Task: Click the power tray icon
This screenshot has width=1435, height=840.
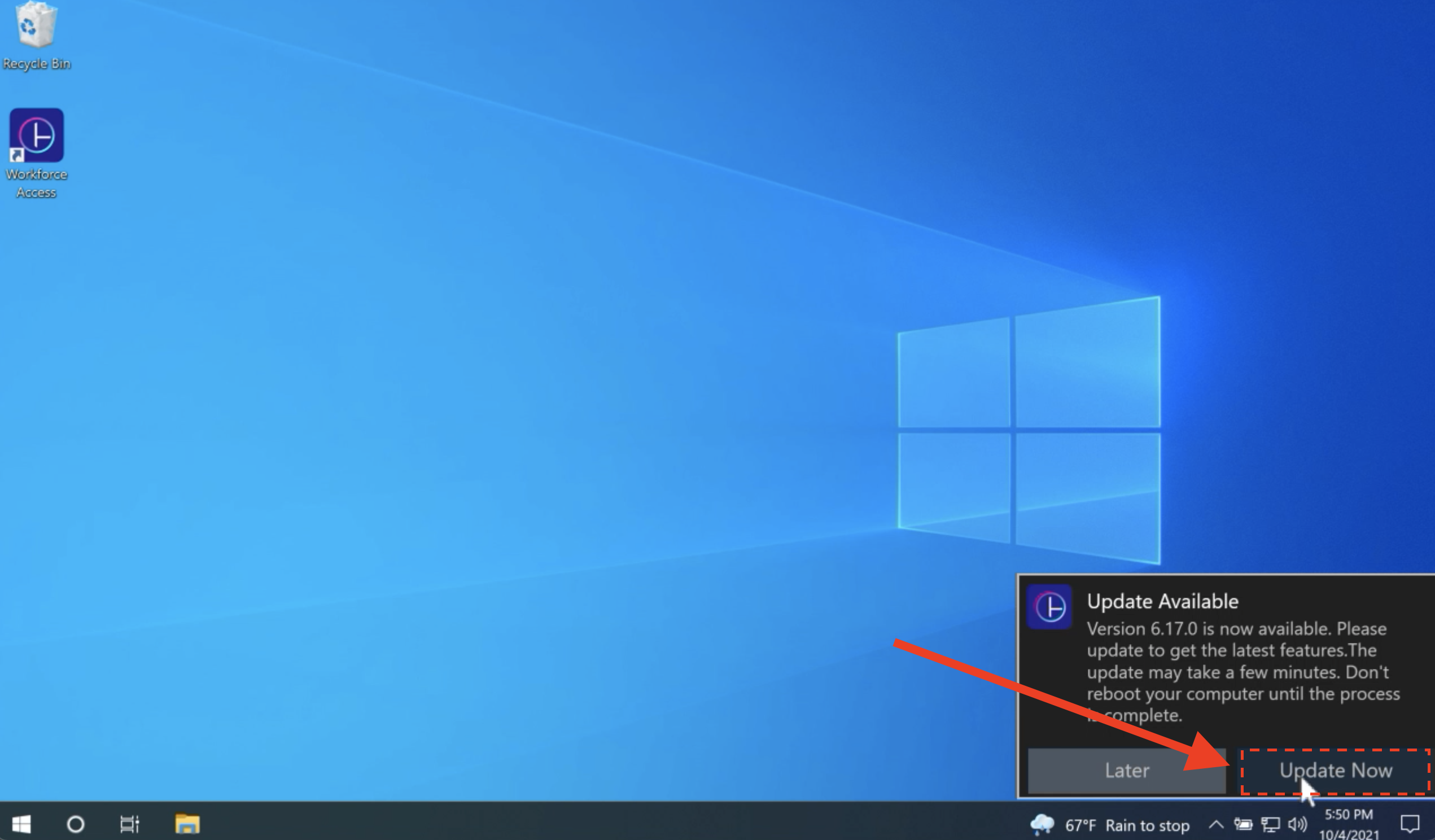Action: (1243, 824)
